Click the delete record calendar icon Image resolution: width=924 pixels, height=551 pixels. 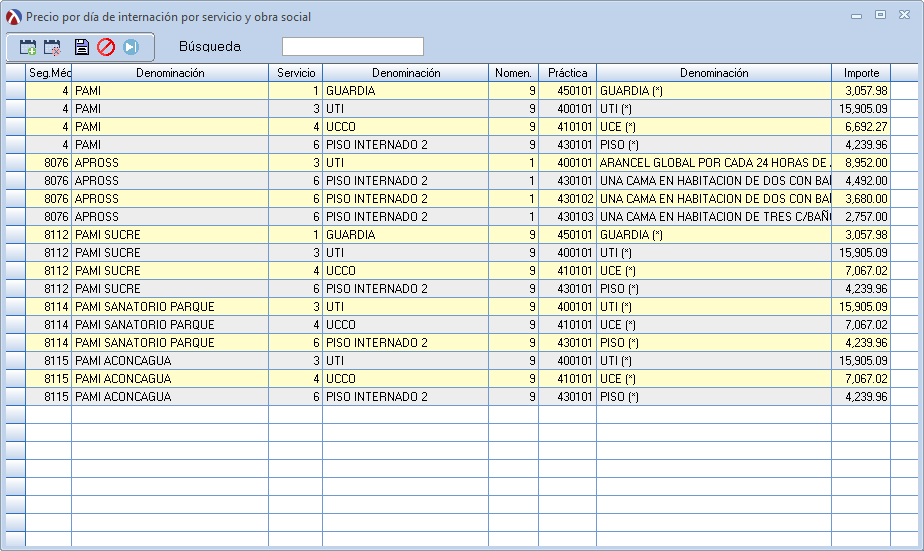(x=52, y=47)
